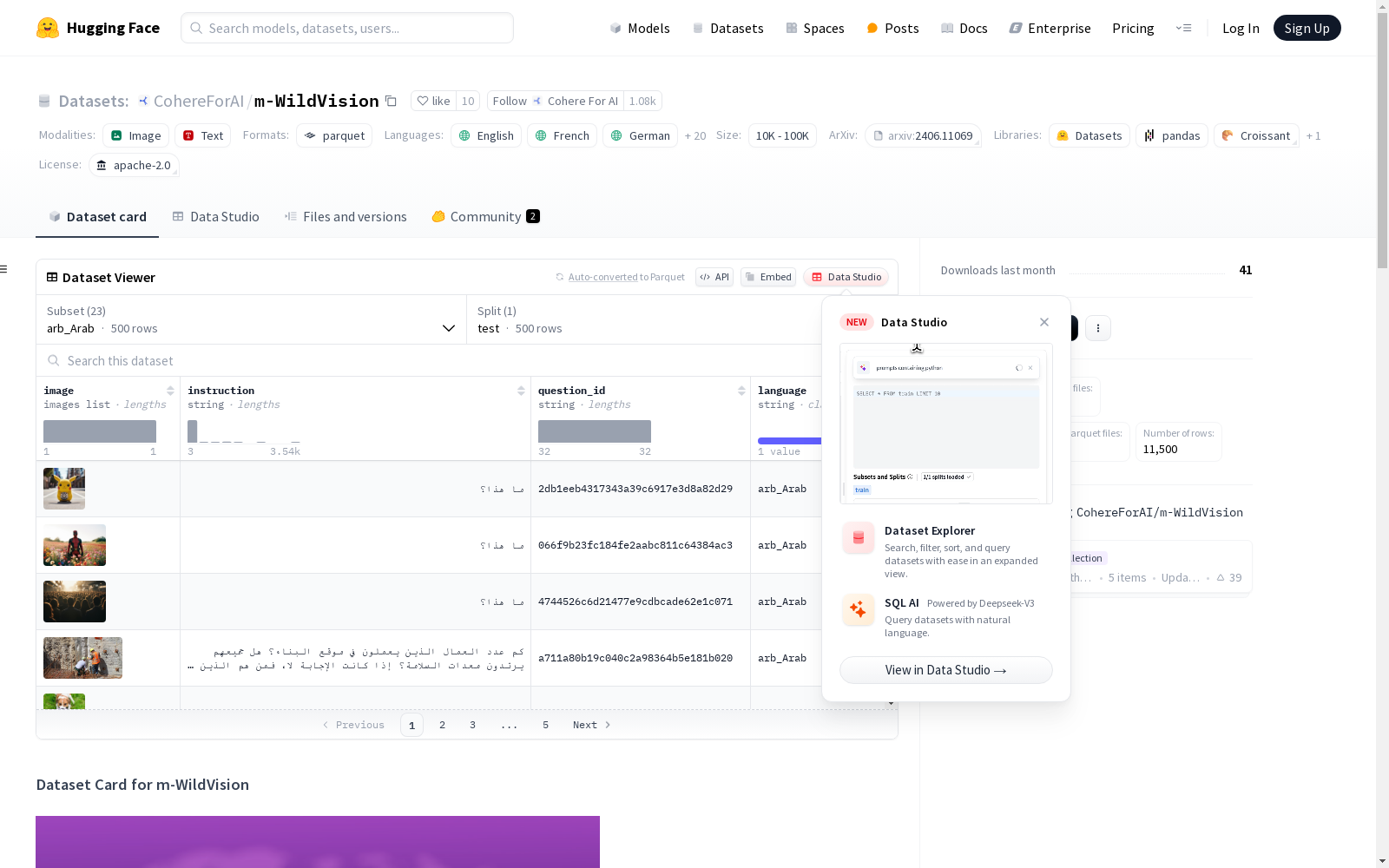This screenshot has width=1389, height=868.
Task: Open the Community tab
Action: coord(485,217)
